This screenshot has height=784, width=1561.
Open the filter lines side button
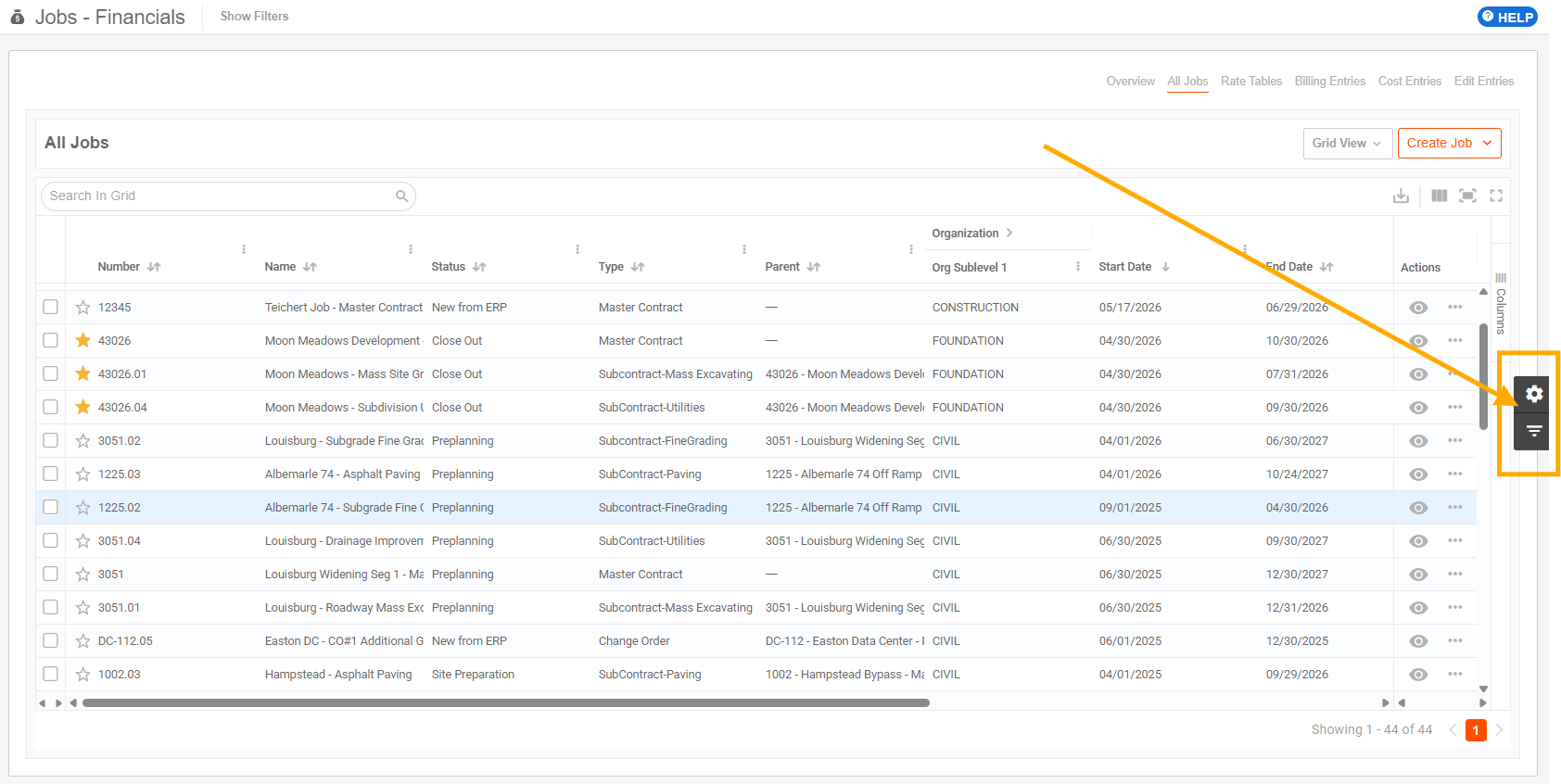[x=1534, y=431]
